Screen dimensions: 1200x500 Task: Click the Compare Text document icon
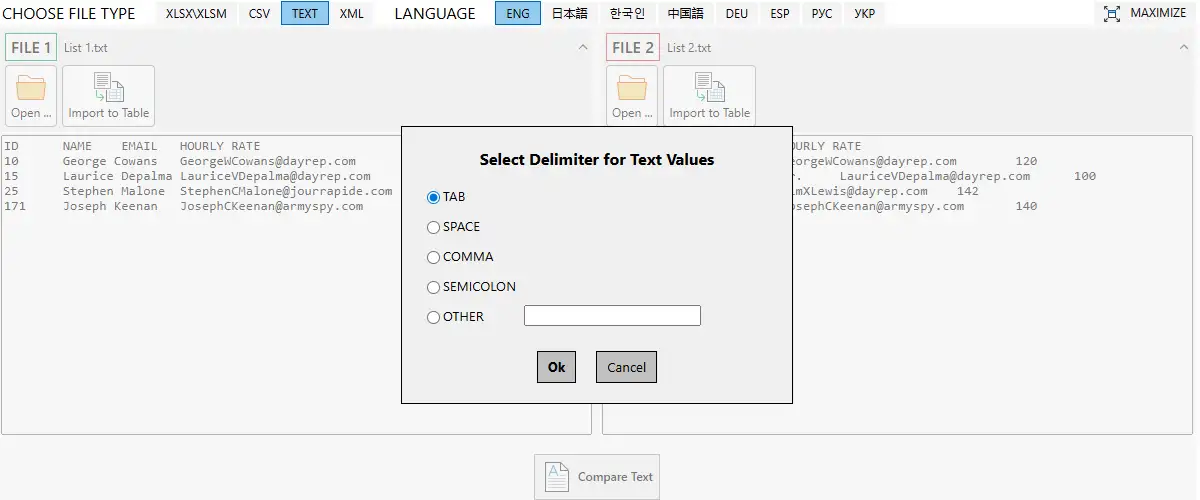tap(558, 477)
